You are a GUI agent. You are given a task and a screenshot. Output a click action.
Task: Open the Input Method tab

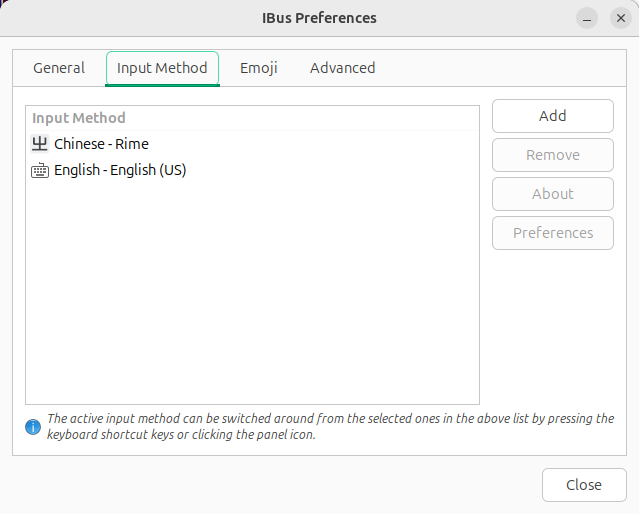point(162,68)
